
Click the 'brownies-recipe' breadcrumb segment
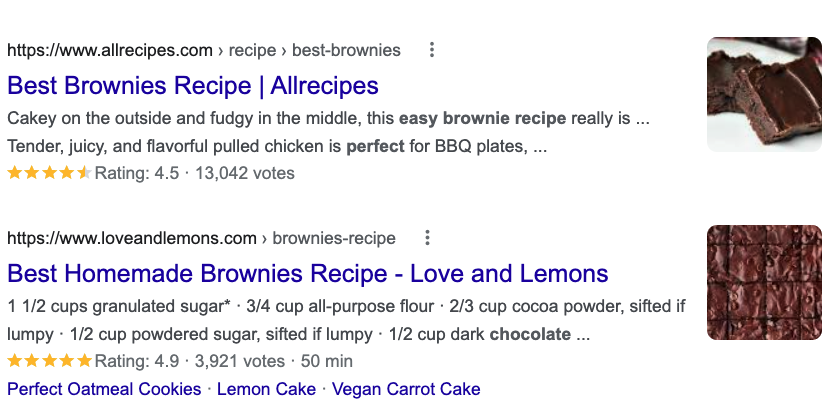coord(334,239)
